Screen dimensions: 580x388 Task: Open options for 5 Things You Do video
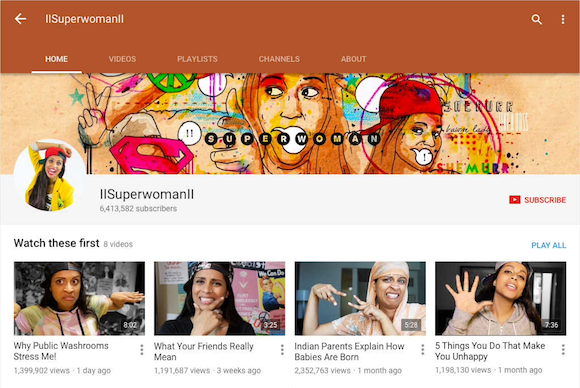tap(563, 350)
